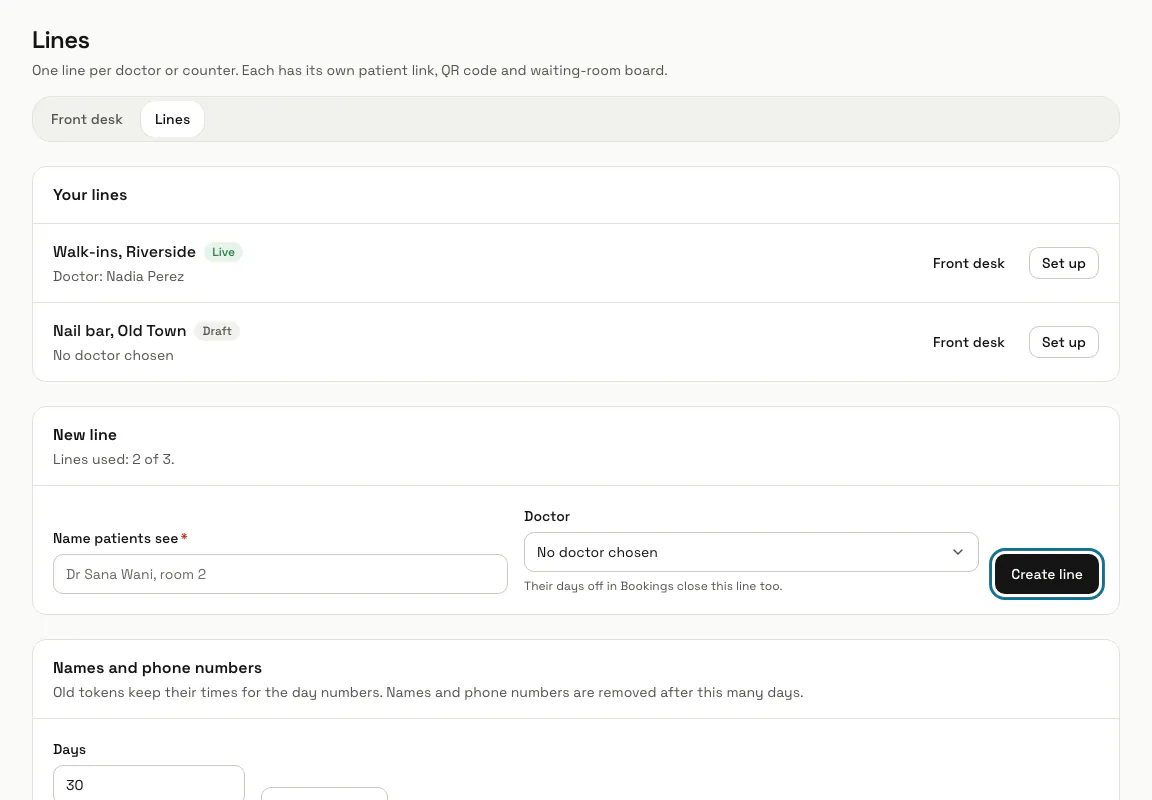Click the Lines page title
Screen dimensions: 1152x800
(x=61, y=40)
